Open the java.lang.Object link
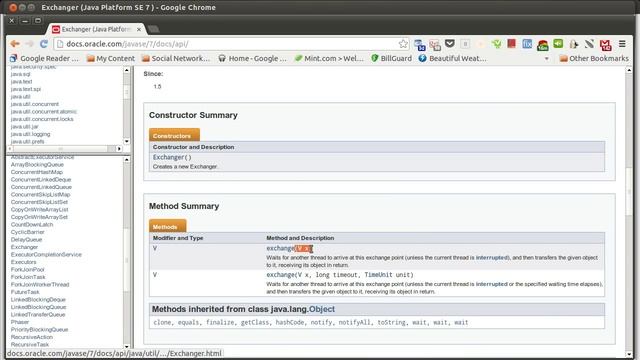 click(322, 309)
